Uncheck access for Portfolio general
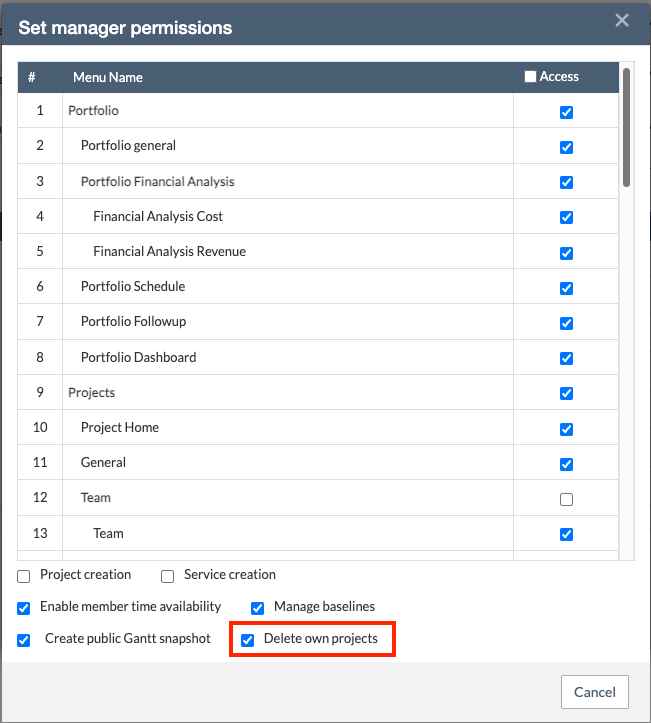This screenshot has height=723, width=651. pyautogui.click(x=566, y=147)
